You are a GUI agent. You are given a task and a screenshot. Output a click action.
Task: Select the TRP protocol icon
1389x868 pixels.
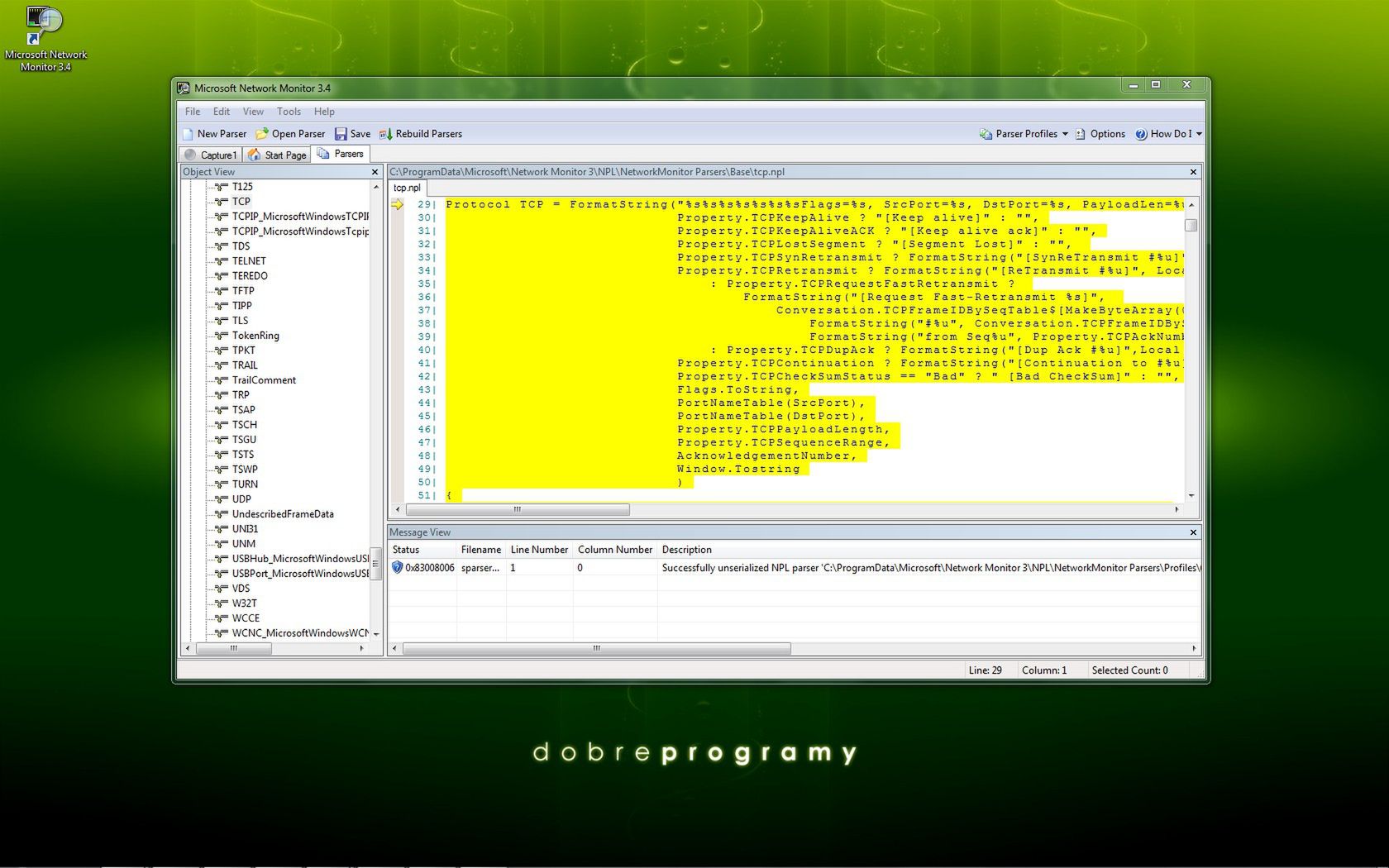click(222, 395)
